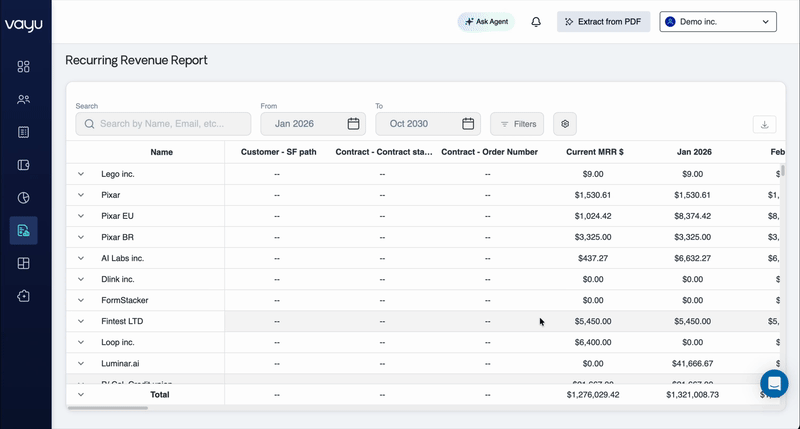Click Luminar.ai Jan 2026 value $41,666.67

pos(692,364)
